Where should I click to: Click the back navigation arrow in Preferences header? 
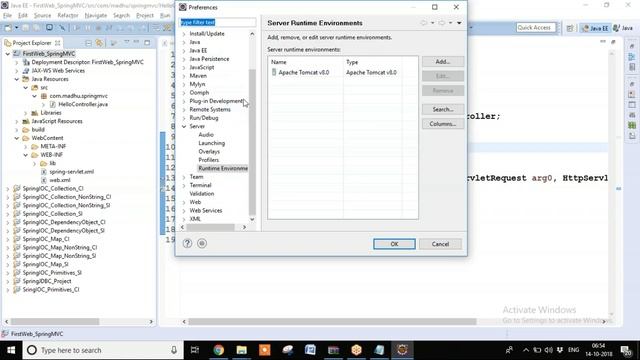[x=424, y=23]
